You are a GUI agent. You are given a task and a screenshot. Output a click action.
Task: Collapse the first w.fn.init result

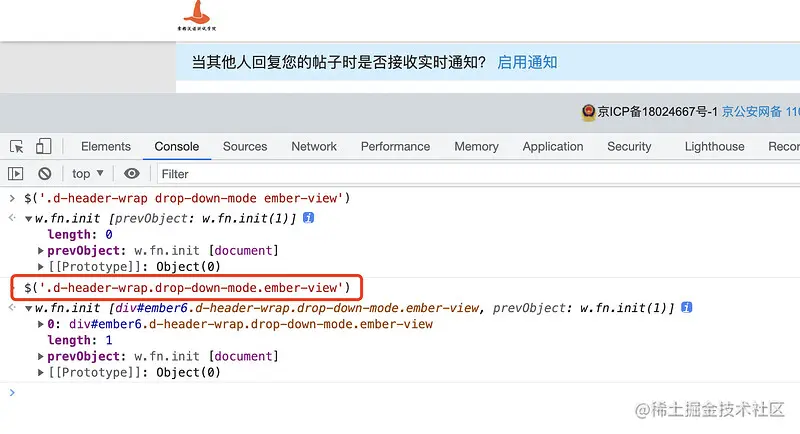pyautogui.click(x=29, y=219)
